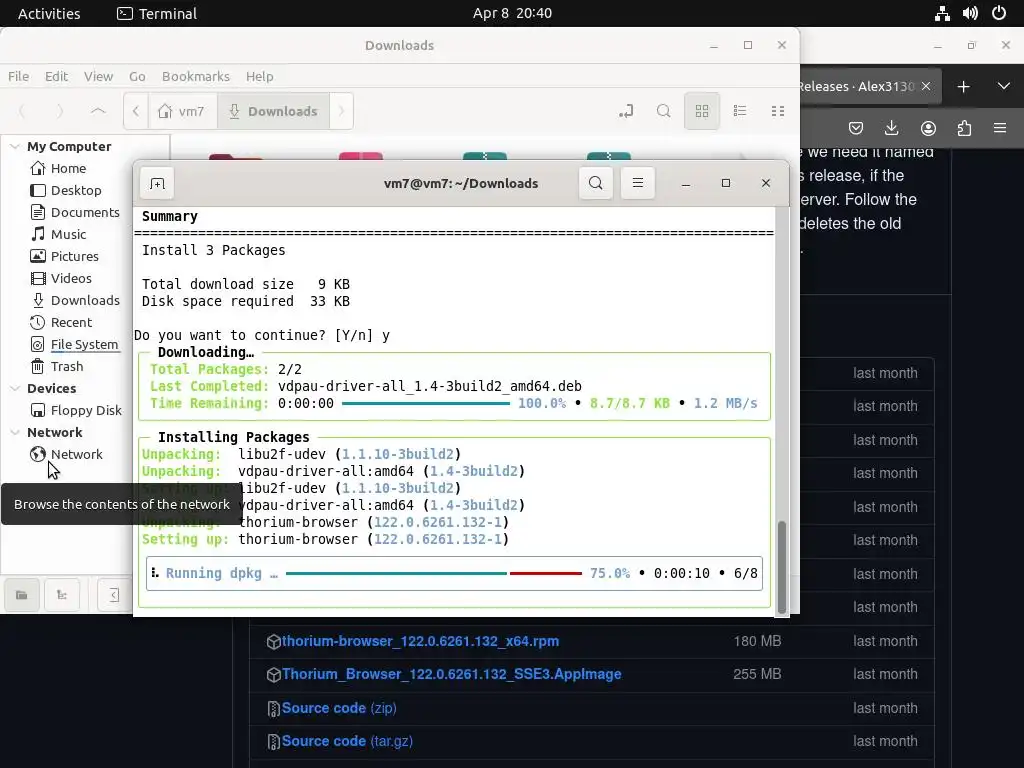The height and width of the screenshot is (768, 1024).
Task: Show the previous path bar segment
Action: [136, 111]
